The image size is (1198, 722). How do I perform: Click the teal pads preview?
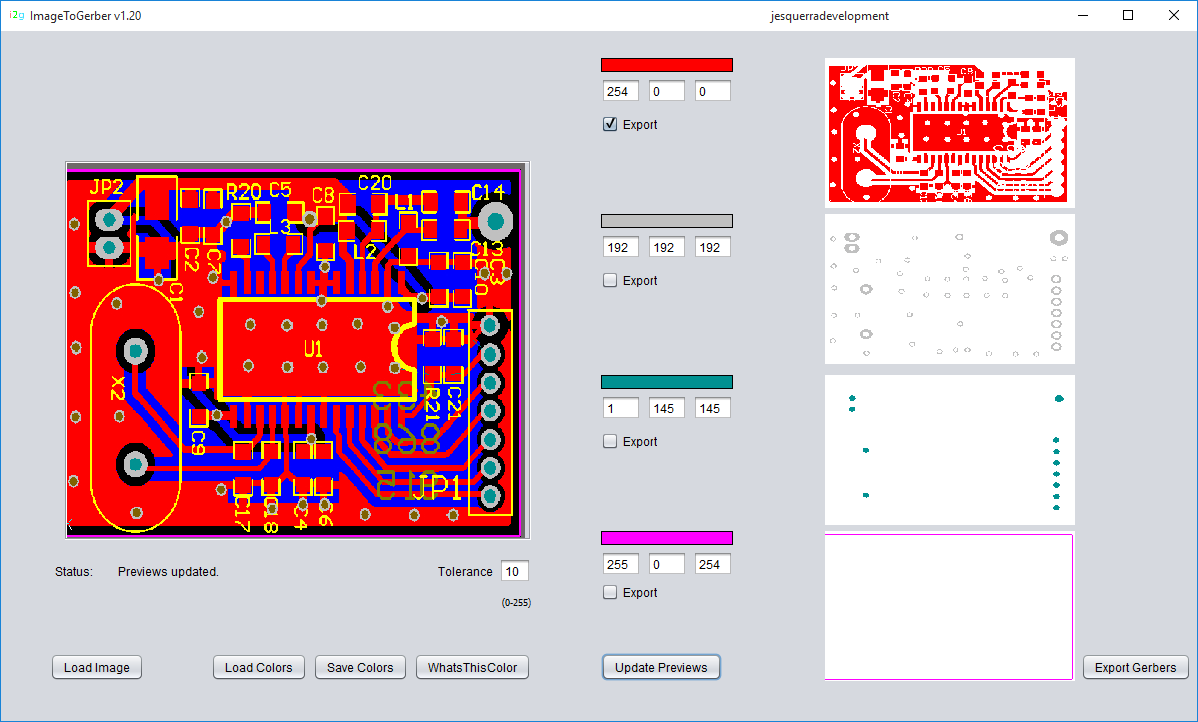tap(950, 449)
